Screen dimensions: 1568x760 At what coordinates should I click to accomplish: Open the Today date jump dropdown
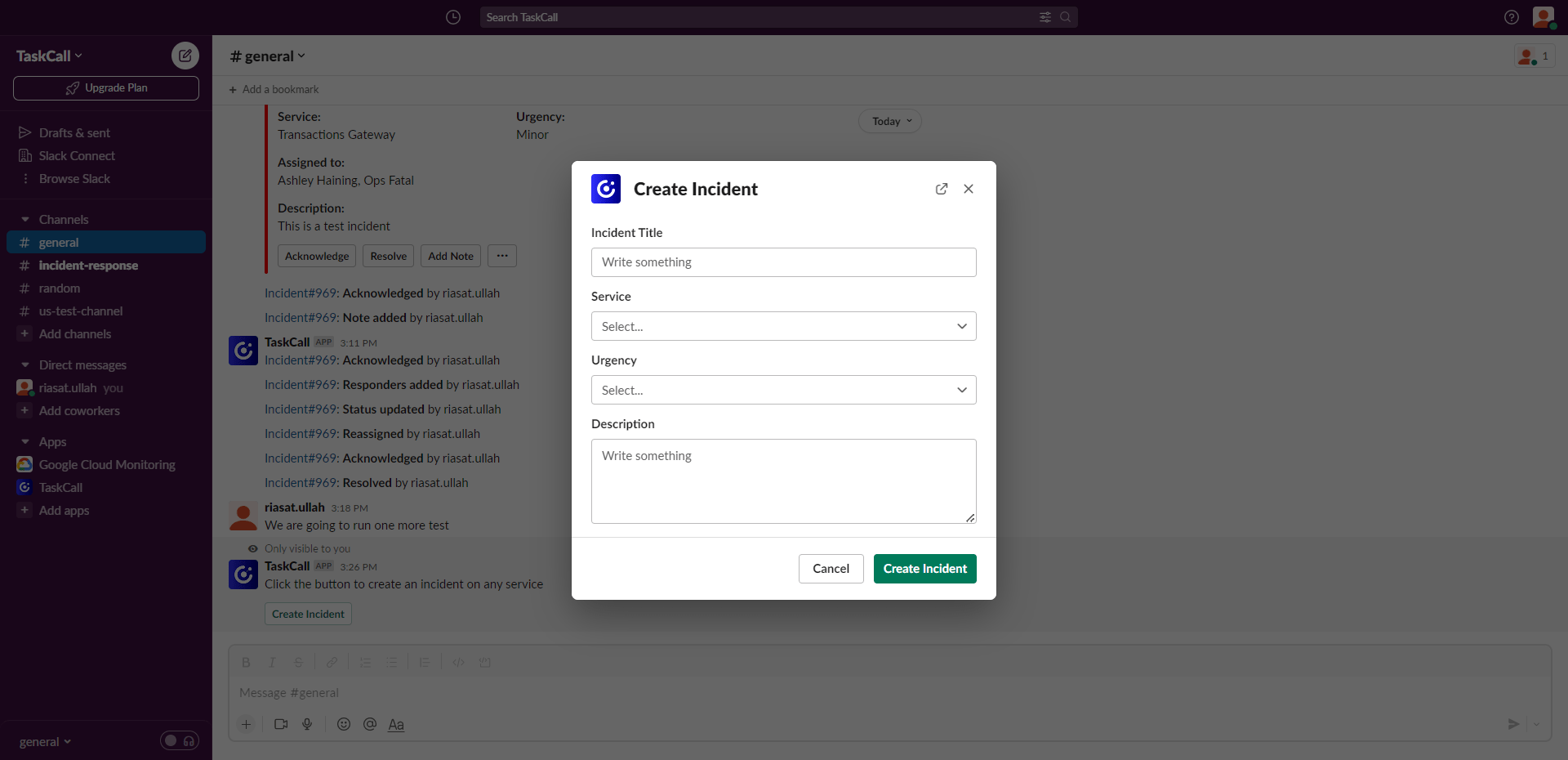pos(890,121)
